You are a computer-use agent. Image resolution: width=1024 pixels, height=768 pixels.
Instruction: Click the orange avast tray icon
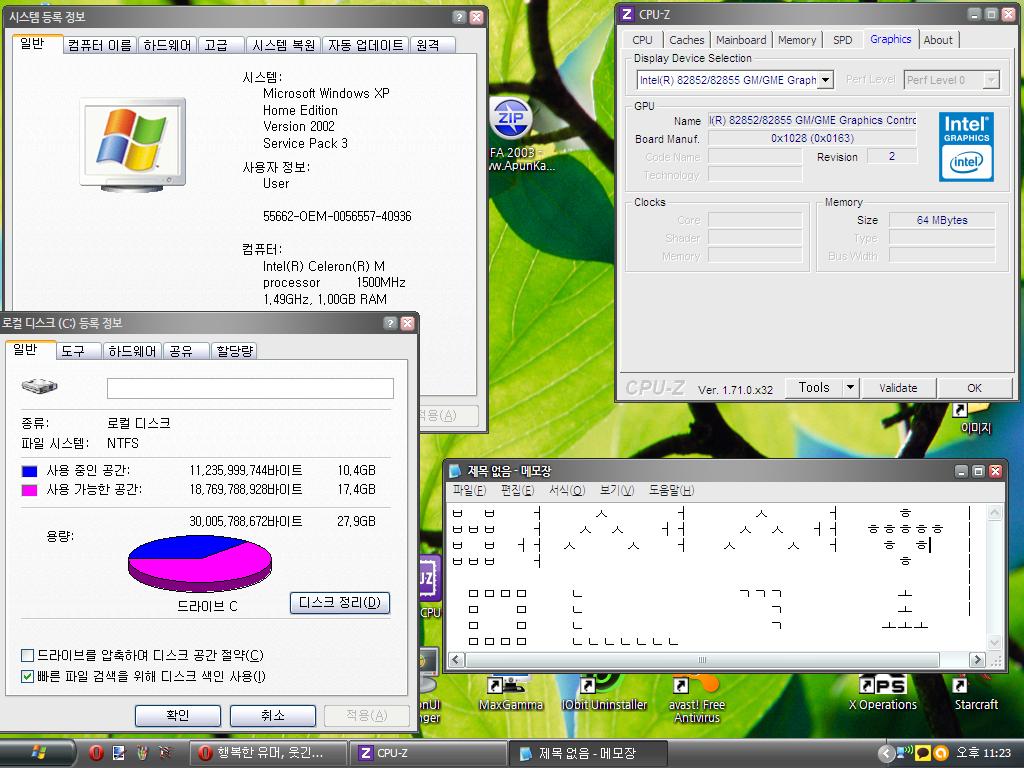coord(940,753)
